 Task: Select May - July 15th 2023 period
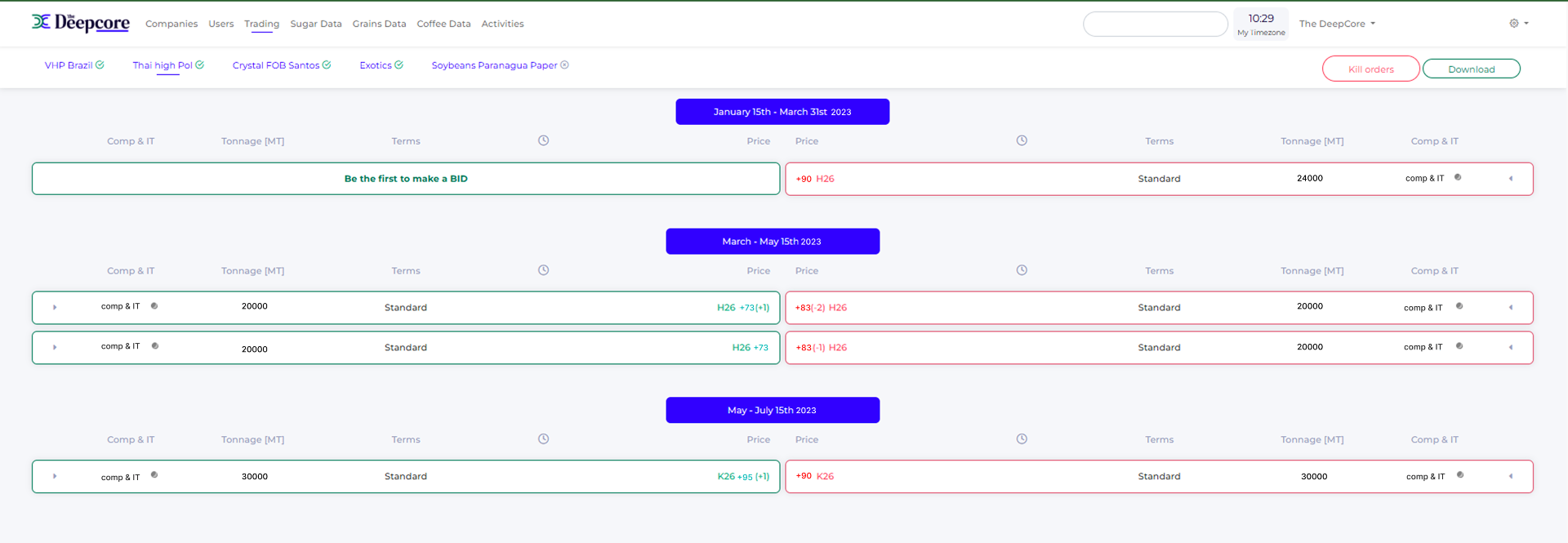click(x=773, y=410)
